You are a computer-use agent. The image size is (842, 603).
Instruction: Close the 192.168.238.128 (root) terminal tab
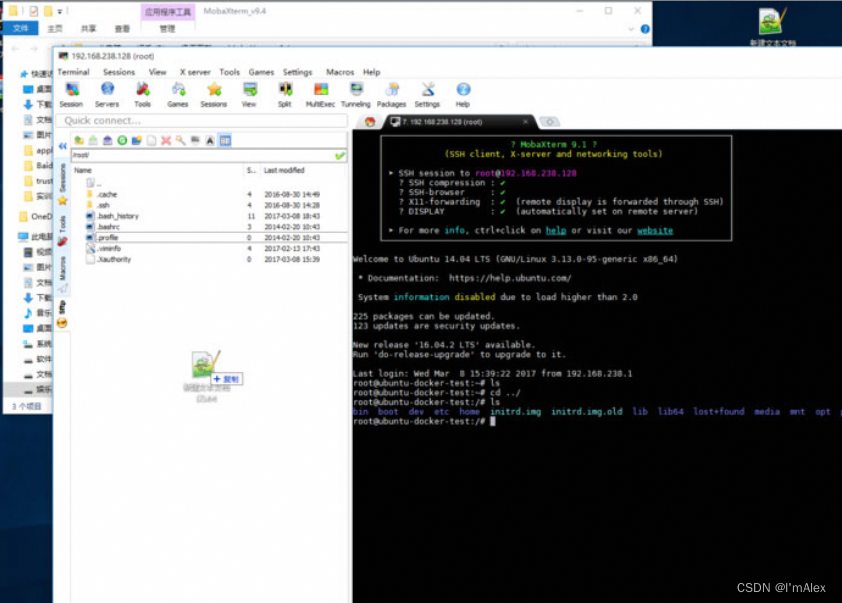click(x=525, y=122)
